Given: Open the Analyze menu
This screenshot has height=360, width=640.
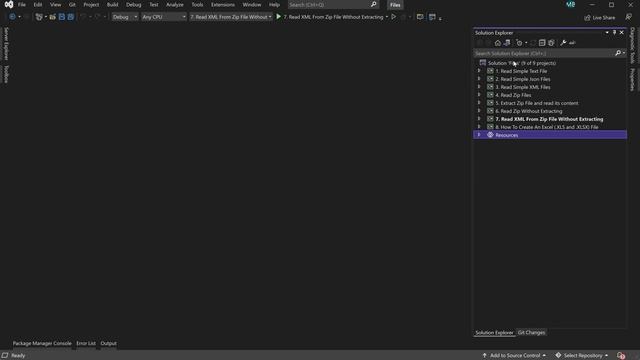Looking at the screenshot, I should click(x=175, y=4).
